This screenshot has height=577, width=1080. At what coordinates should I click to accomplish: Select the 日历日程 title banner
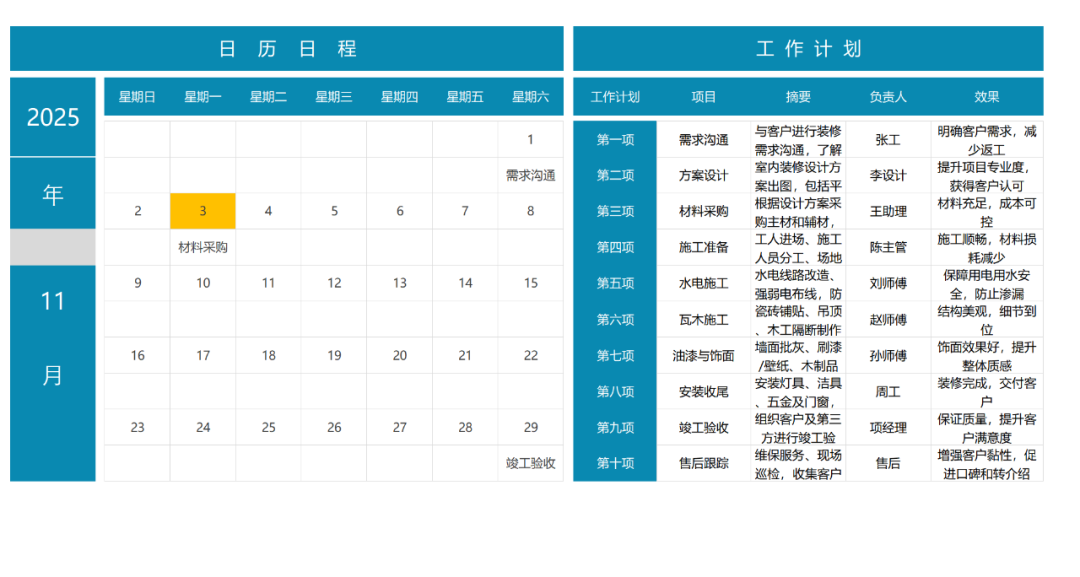[x=287, y=49]
